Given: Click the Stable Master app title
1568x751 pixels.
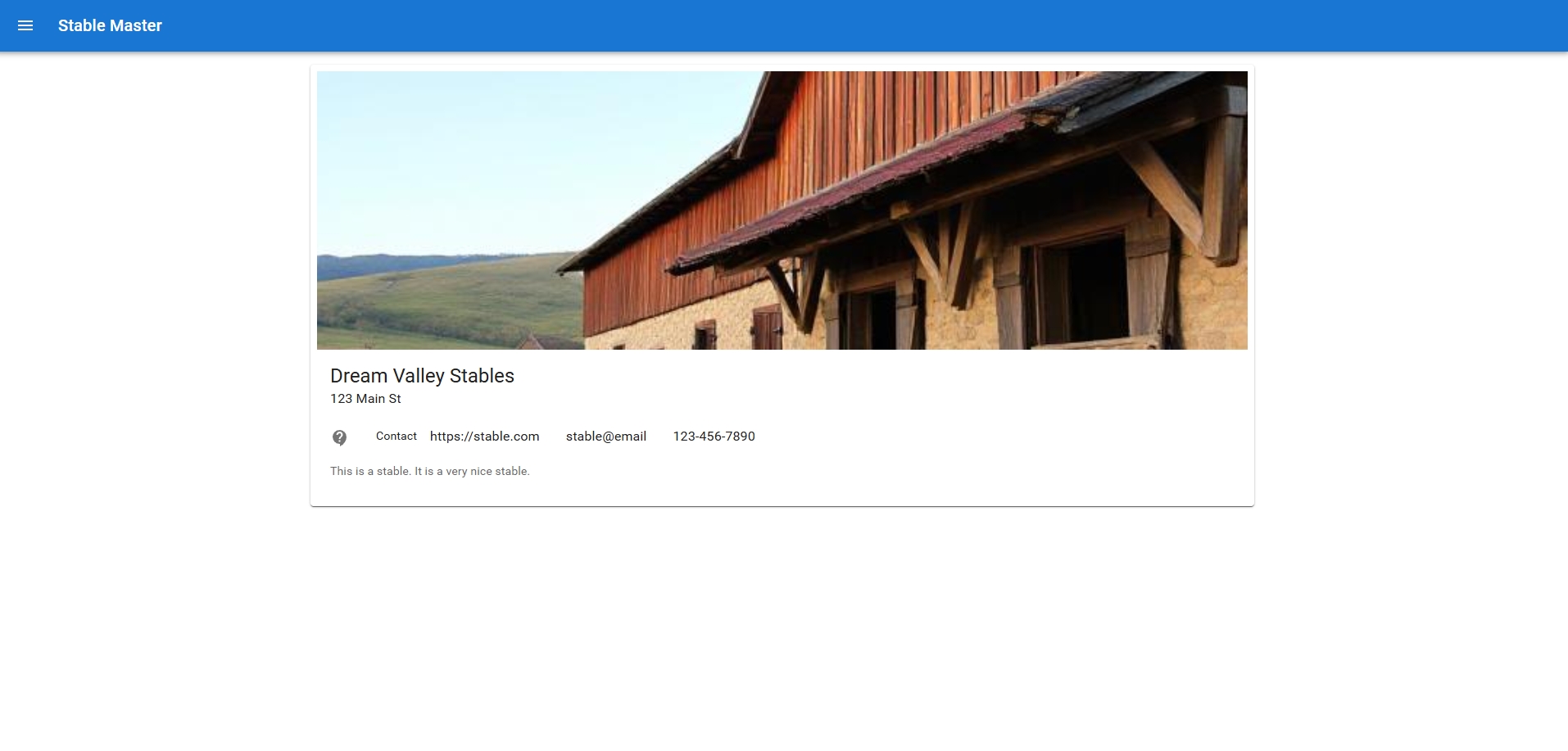Looking at the screenshot, I should coord(110,25).
